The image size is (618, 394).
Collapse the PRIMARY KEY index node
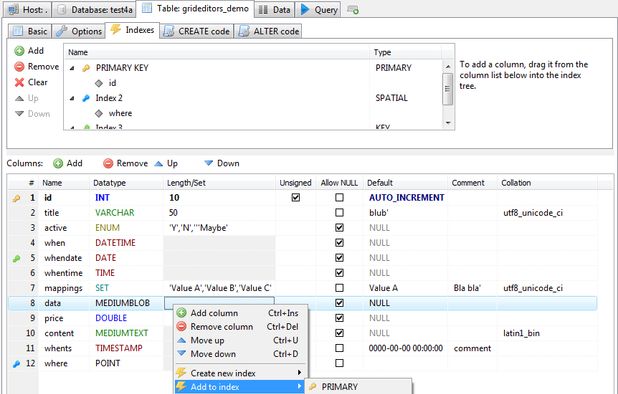pyautogui.click(x=72, y=68)
